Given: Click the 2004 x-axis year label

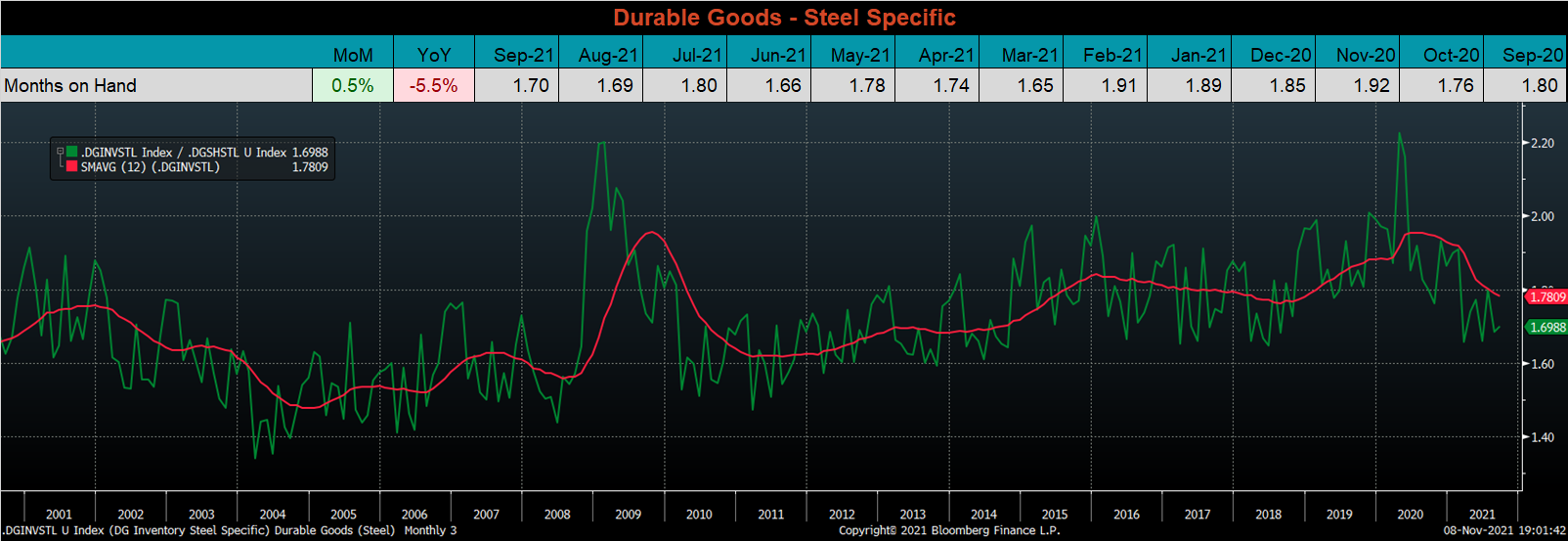Looking at the screenshot, I should [273, 514].
